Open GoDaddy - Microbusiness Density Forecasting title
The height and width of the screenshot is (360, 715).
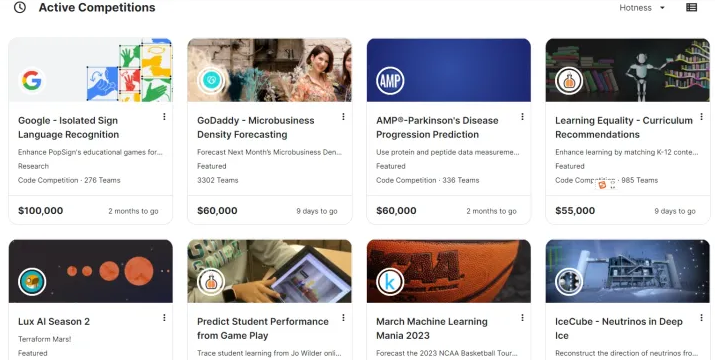pyautogui.click(x=255, y=127)
